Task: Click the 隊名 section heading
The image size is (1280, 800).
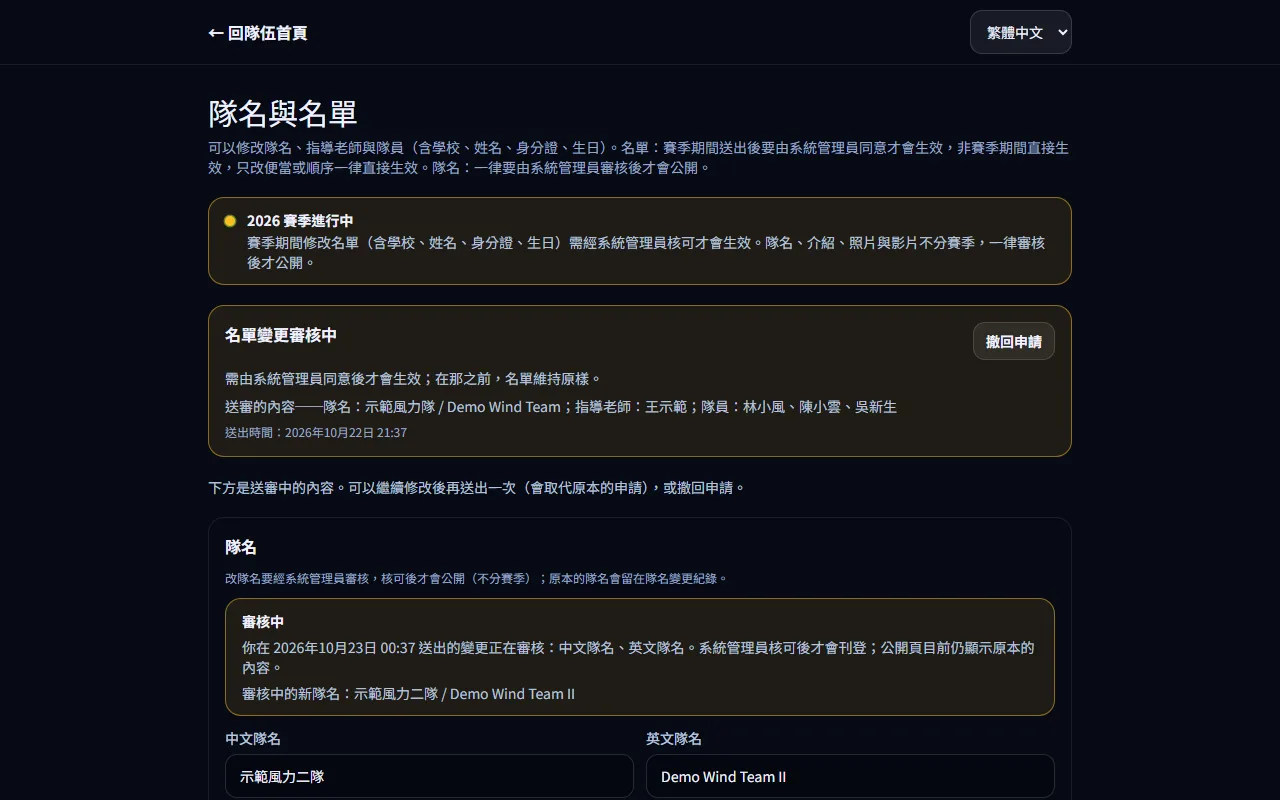Action: pyautogui.click(x=241, y=547)
